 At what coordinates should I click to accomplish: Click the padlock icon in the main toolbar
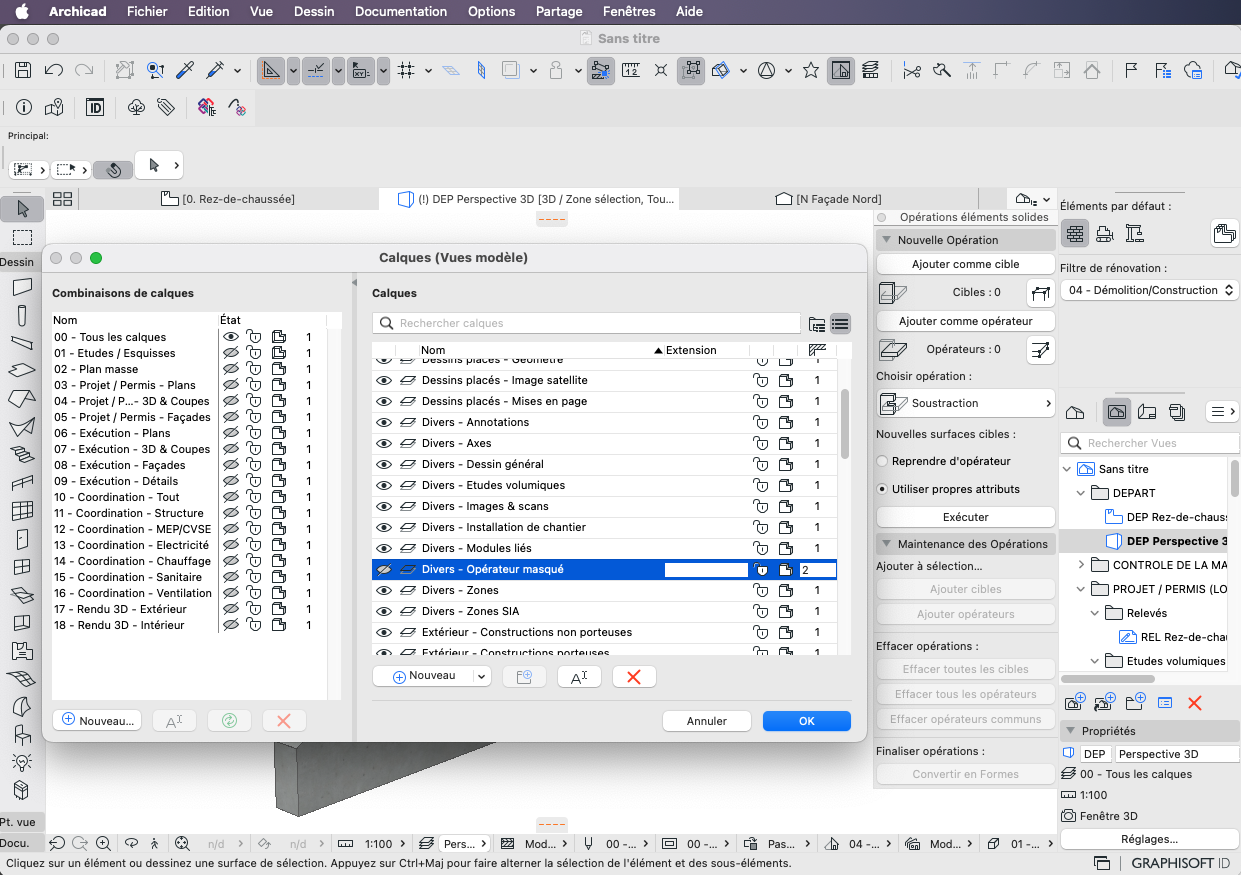(x=556, y=71)
